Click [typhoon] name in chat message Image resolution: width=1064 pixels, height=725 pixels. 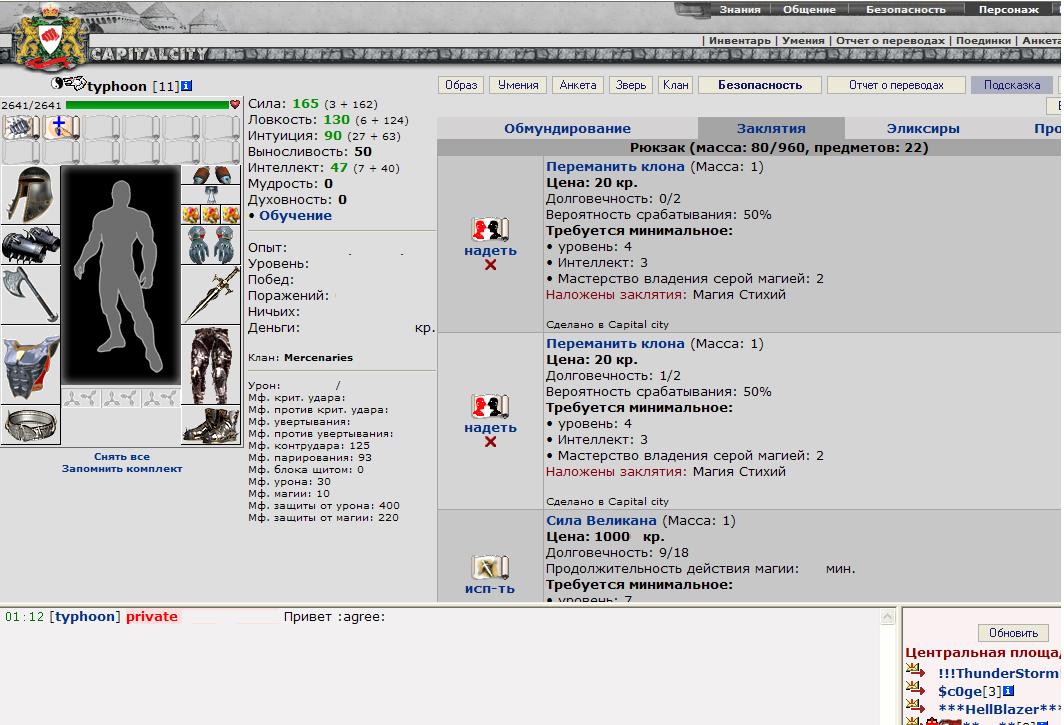(x=85, y=616)
